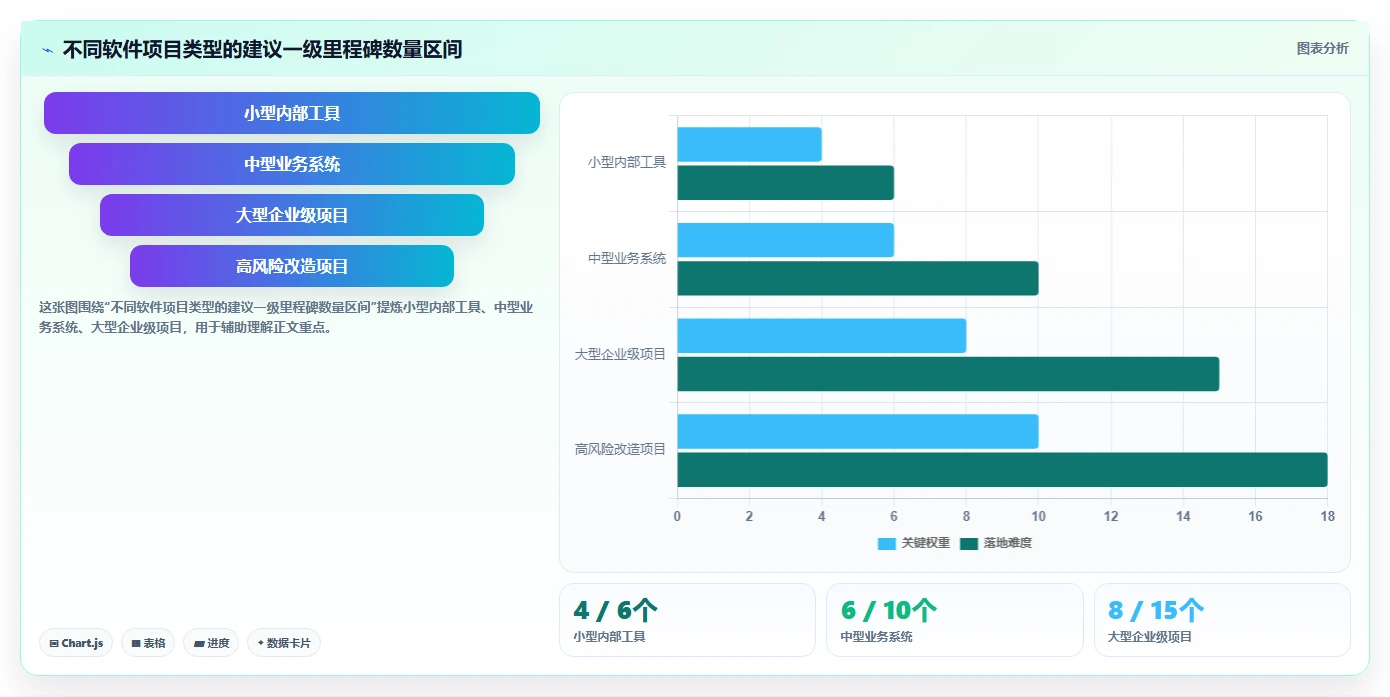
Task: Click the blue 关键权重 bar for 大型企业级项目
Action: [821, 336]
